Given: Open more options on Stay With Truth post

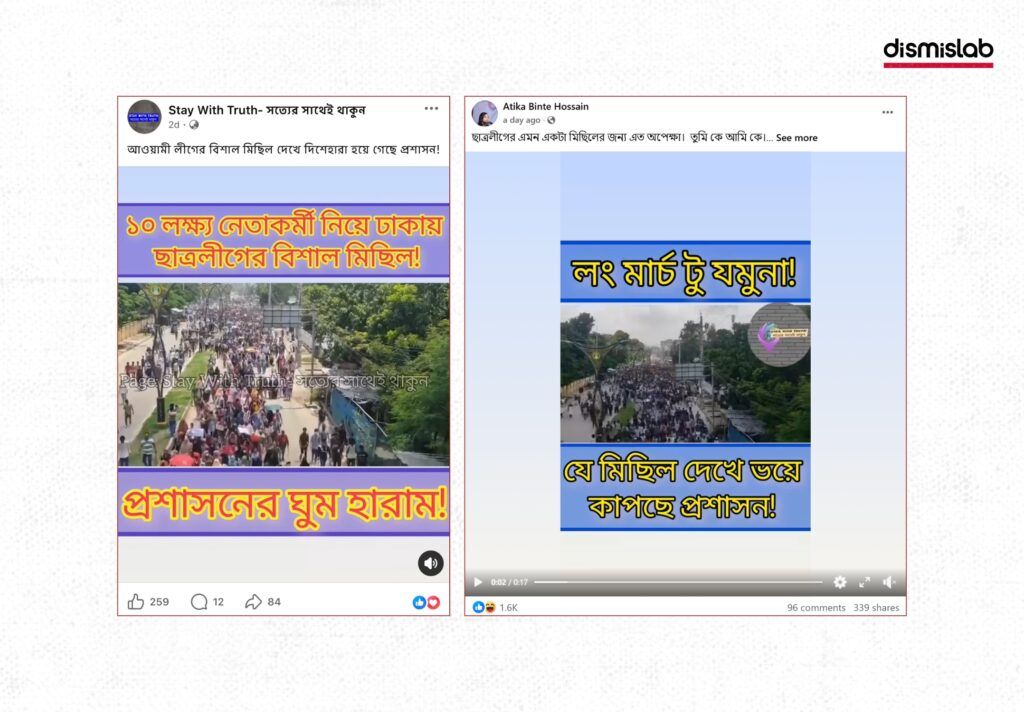Looking at the screenshot, I should pos(431,108).
